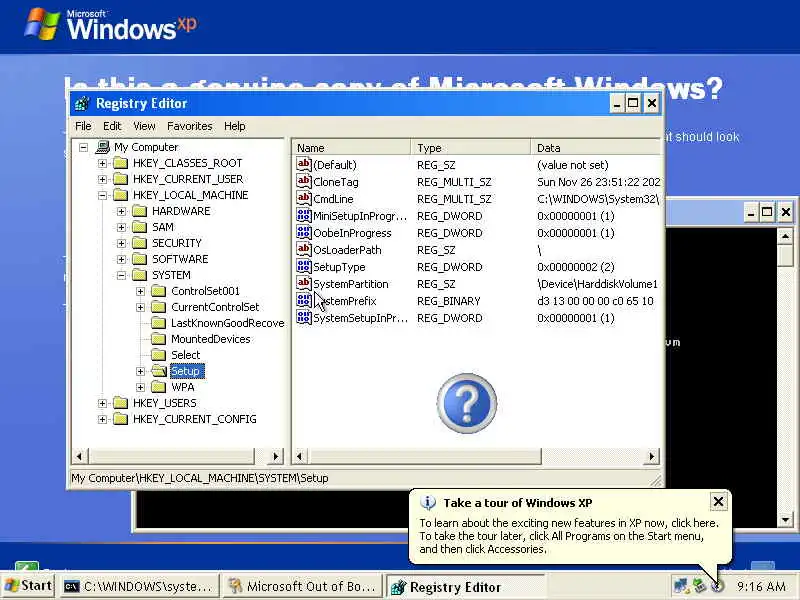Click the Select key folder icon

tap(159, 355)
